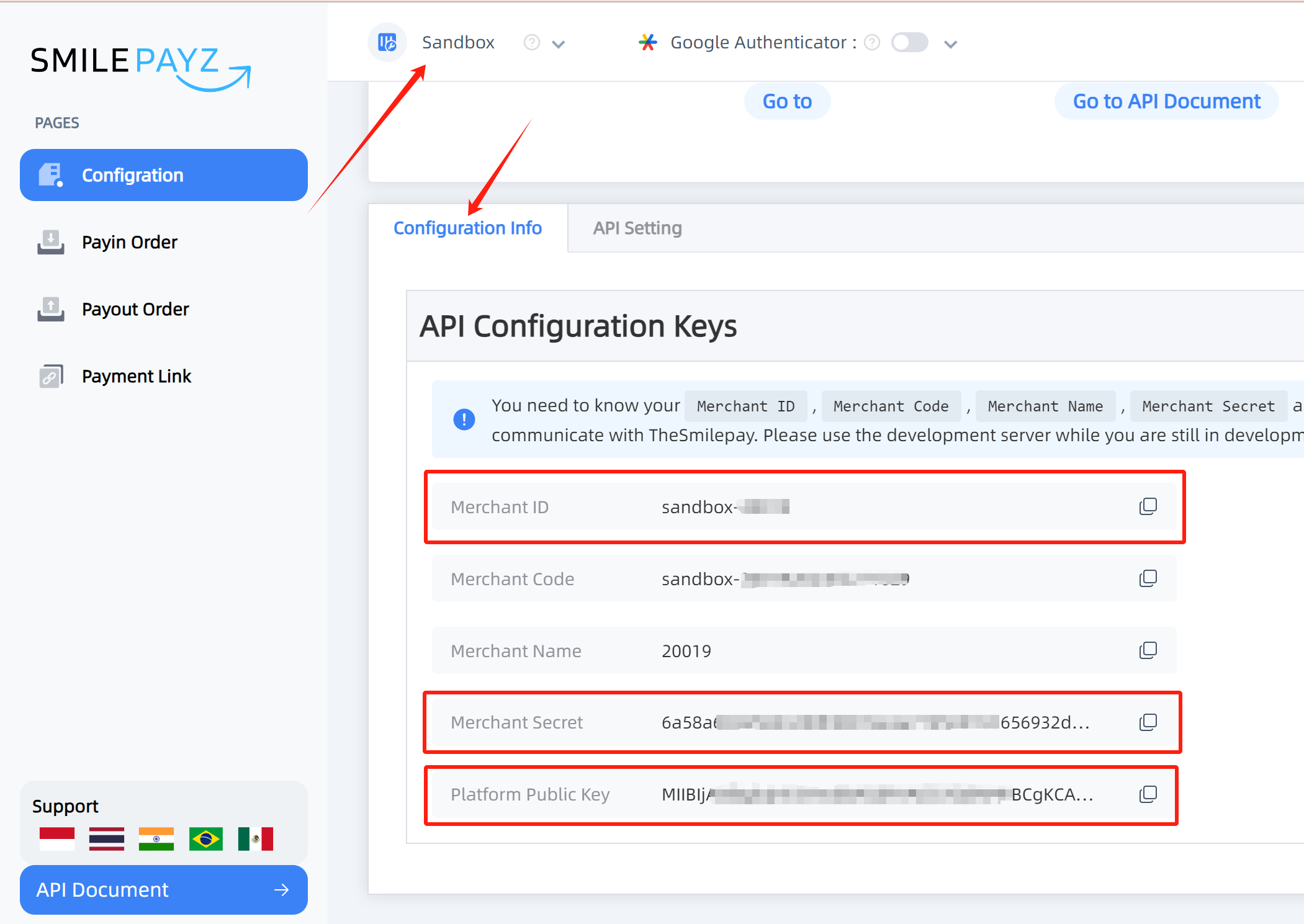
Task: Open the help tooltip beside Sandbox
Action: click(532, 42)
